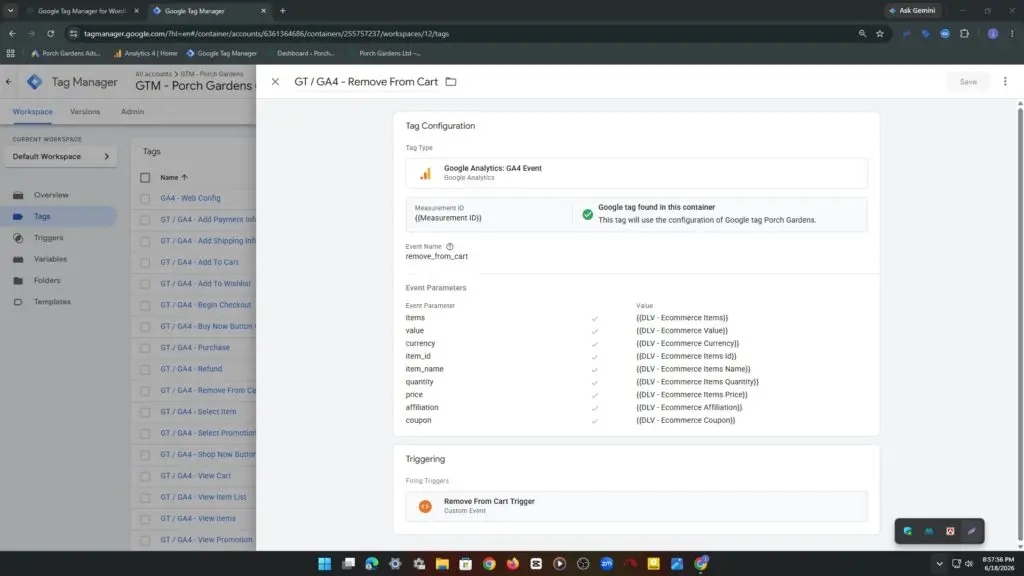Close the Remove From Cart tag editor
Viewport: 1024px width, 576px height.
click(275, 82)
